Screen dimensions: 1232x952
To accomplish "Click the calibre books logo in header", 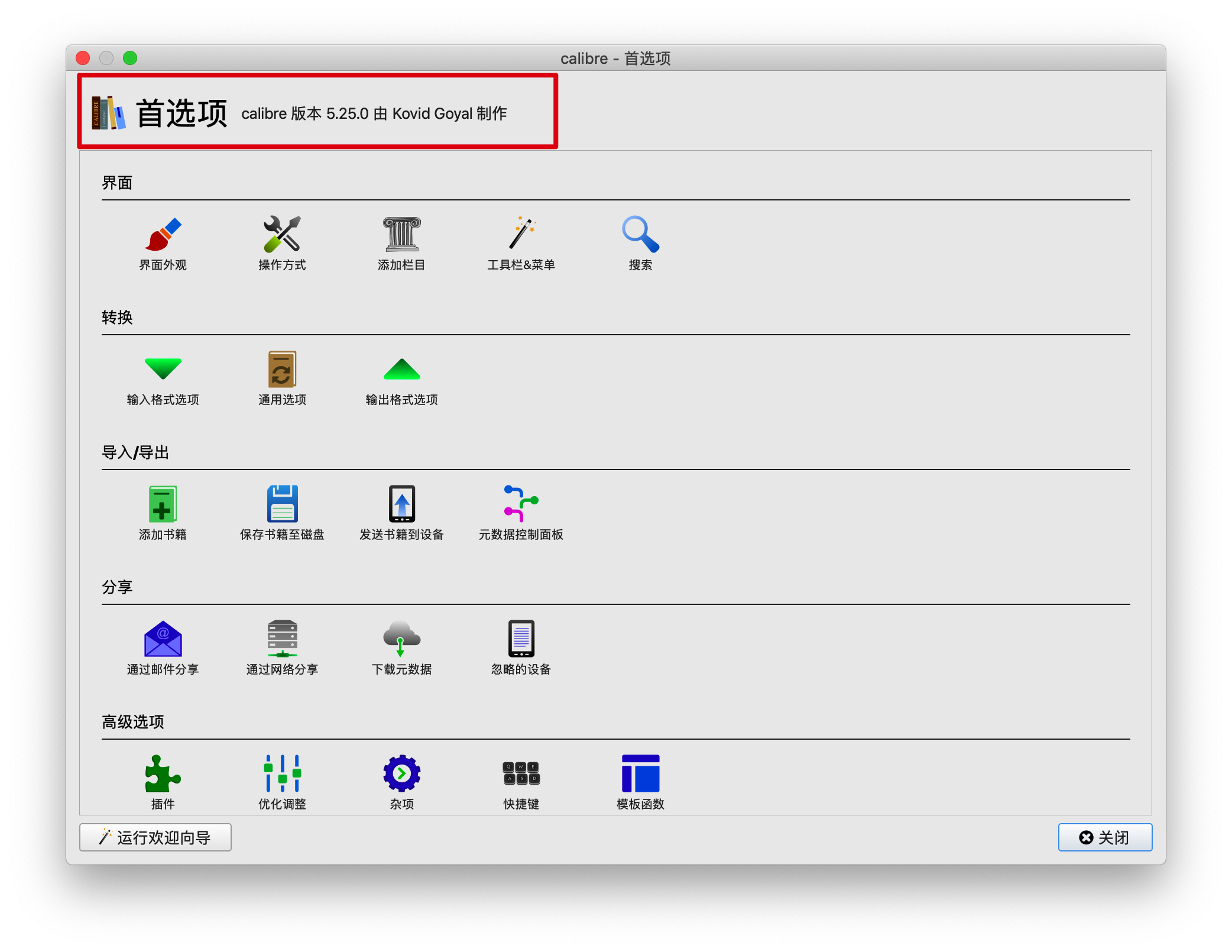I will point(109,113).
